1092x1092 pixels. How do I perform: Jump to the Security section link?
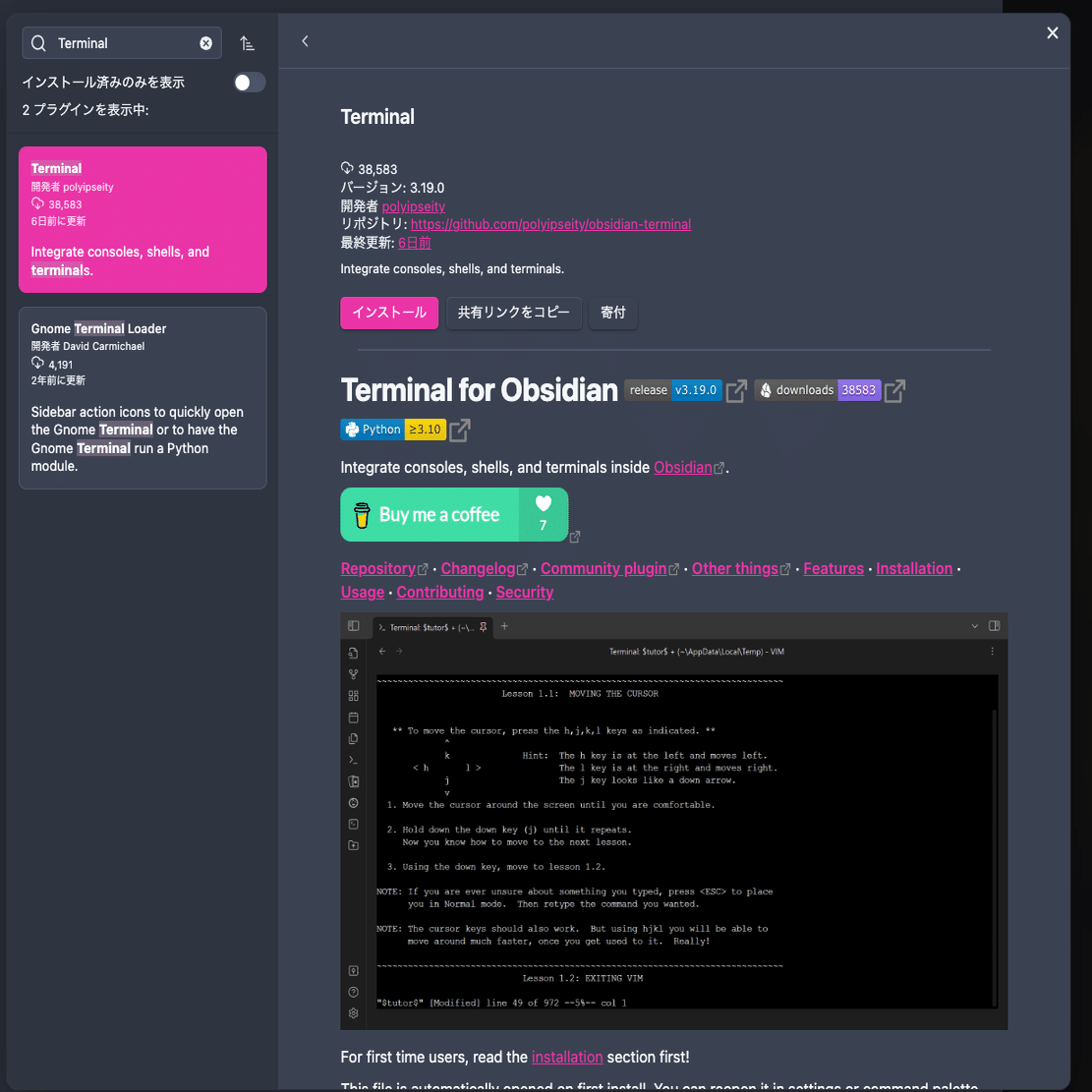click(525, 592)
